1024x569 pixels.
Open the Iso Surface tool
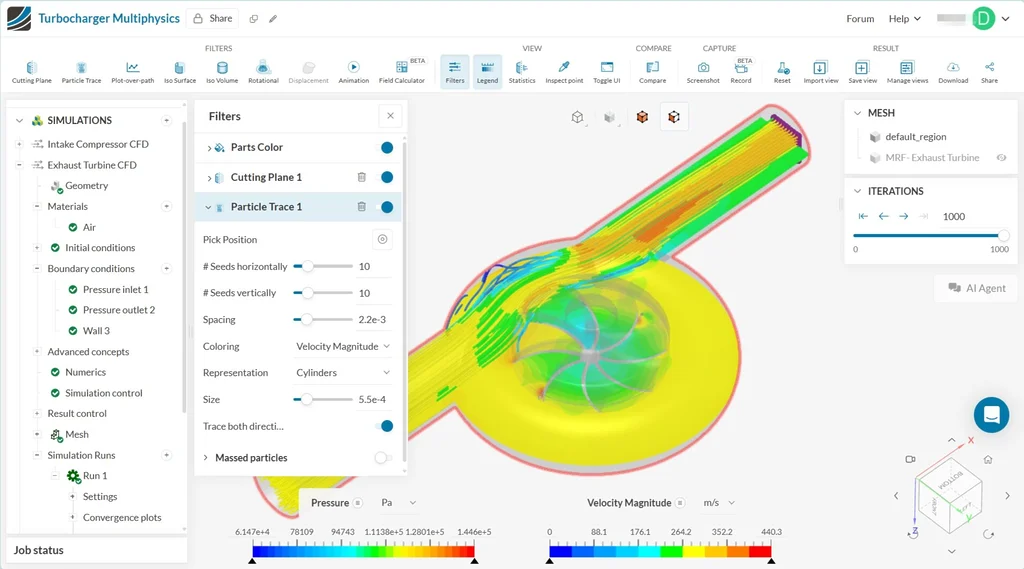178,71
